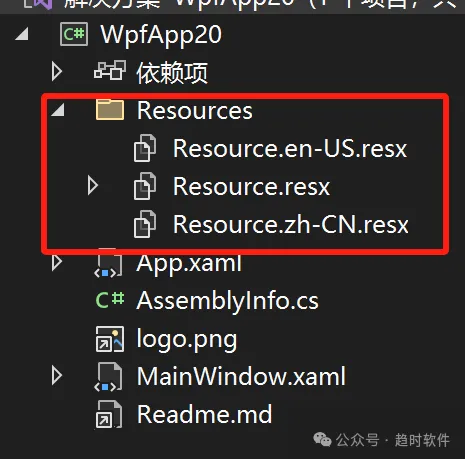Select AssemblyInfo.cs in the tree
Screen dimensions: 465x459
(x=227, y=301)
